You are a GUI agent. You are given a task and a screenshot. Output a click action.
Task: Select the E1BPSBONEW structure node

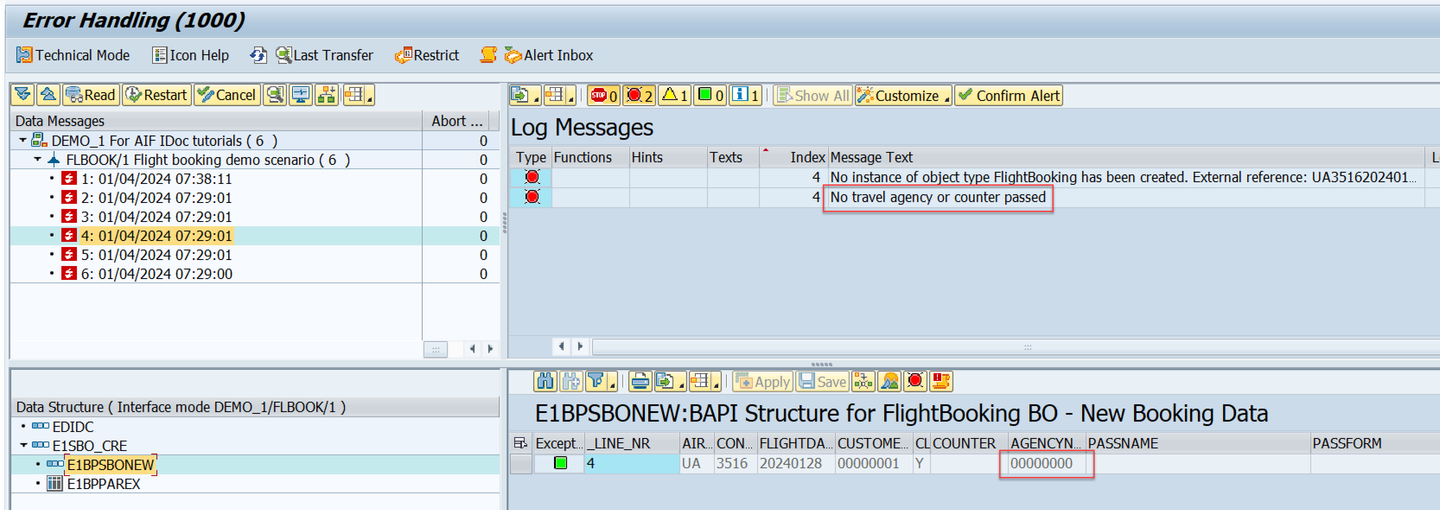click(x=110, y=464)
